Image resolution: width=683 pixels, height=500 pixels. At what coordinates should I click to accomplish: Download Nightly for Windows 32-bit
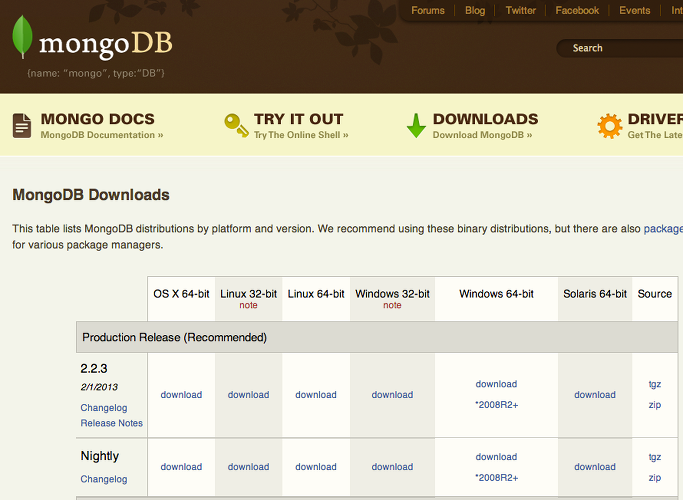coord(392,467)
